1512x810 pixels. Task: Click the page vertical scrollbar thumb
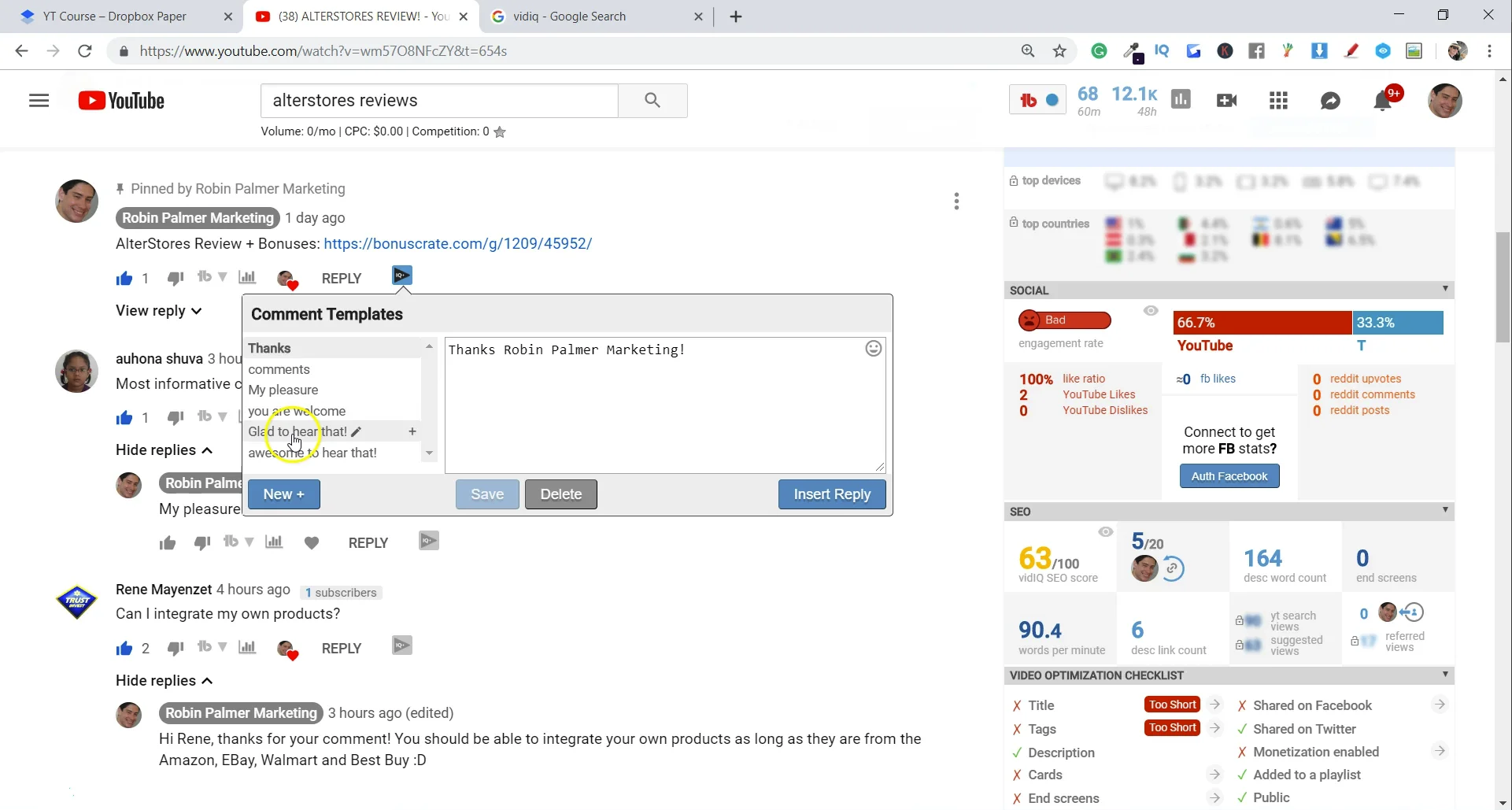pyautogui.click(x=1503, y=287)
